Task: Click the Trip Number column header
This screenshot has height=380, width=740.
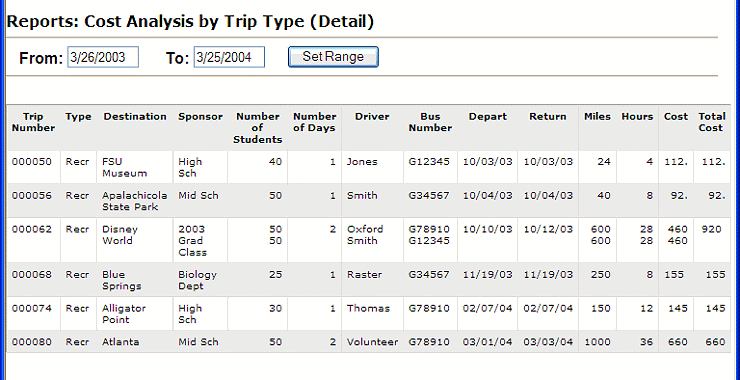Action: tap(34, 122)
